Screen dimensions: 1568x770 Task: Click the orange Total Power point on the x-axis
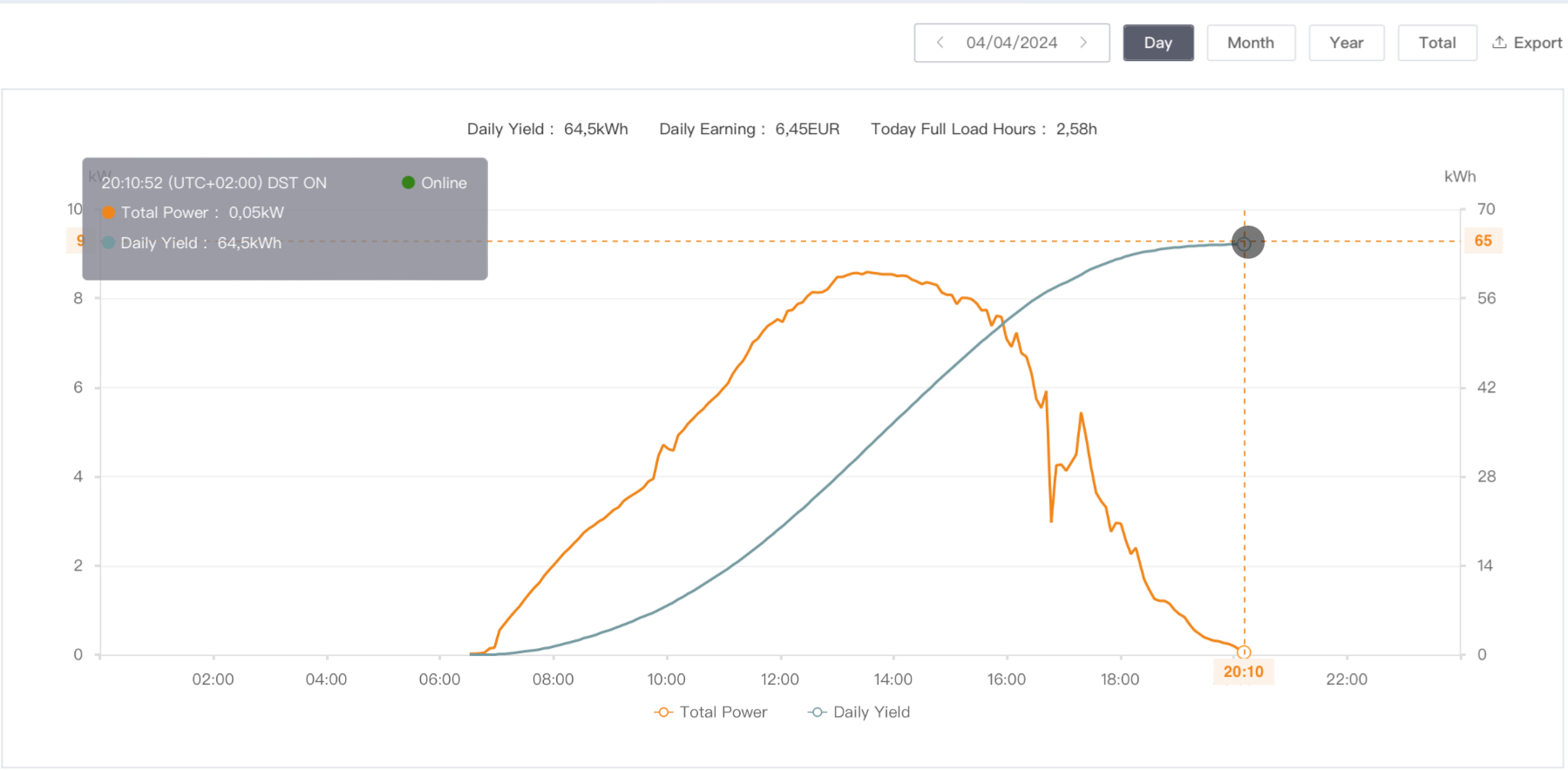point(1244,652)
